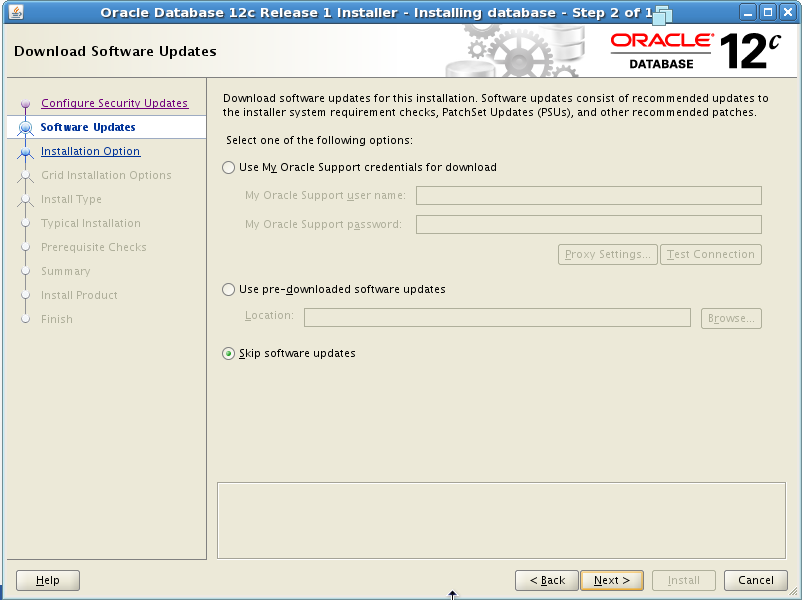Click Test Connection button

[x=711, y=255]
